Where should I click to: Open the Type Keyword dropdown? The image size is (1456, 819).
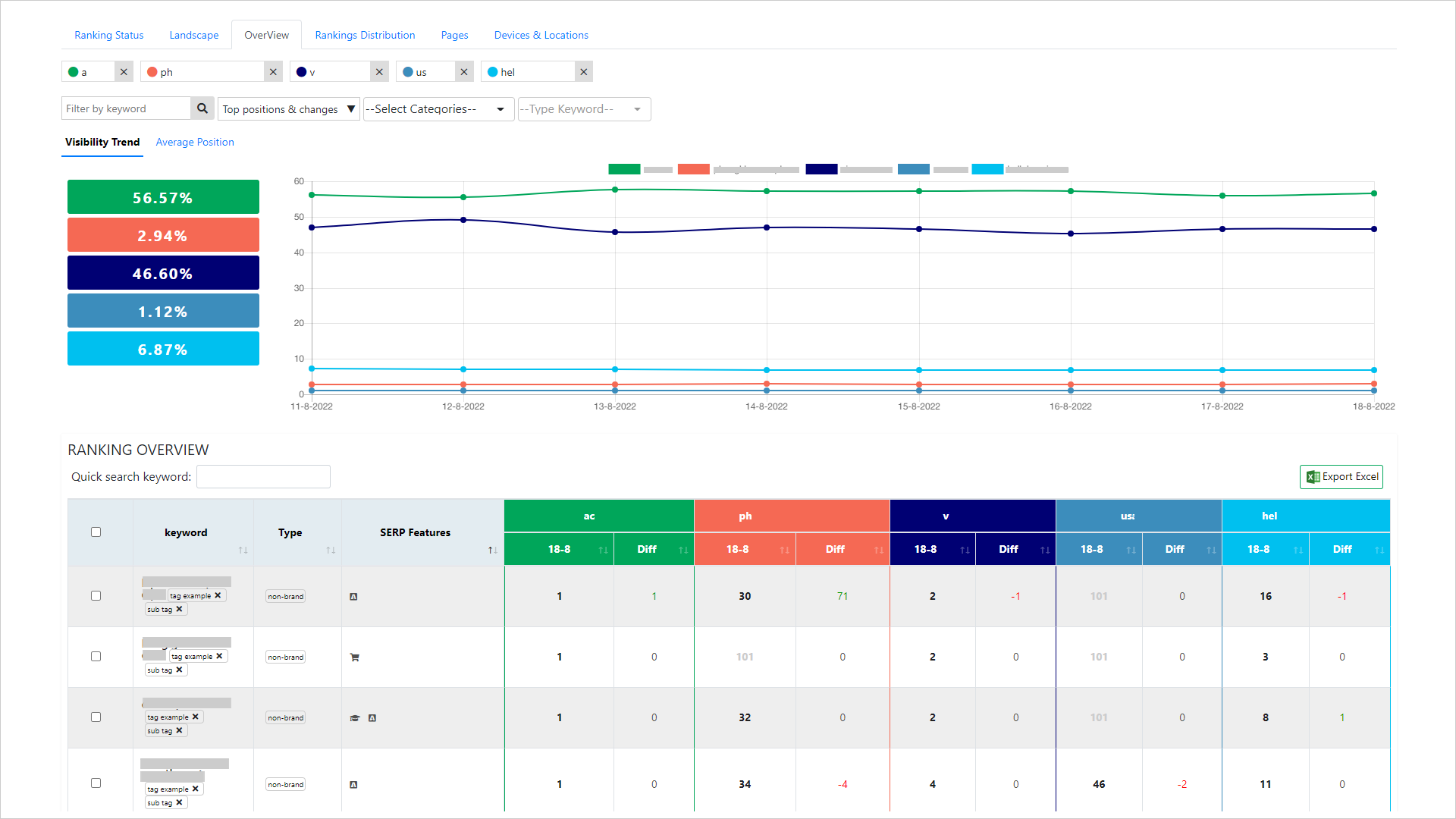[584, 109]
